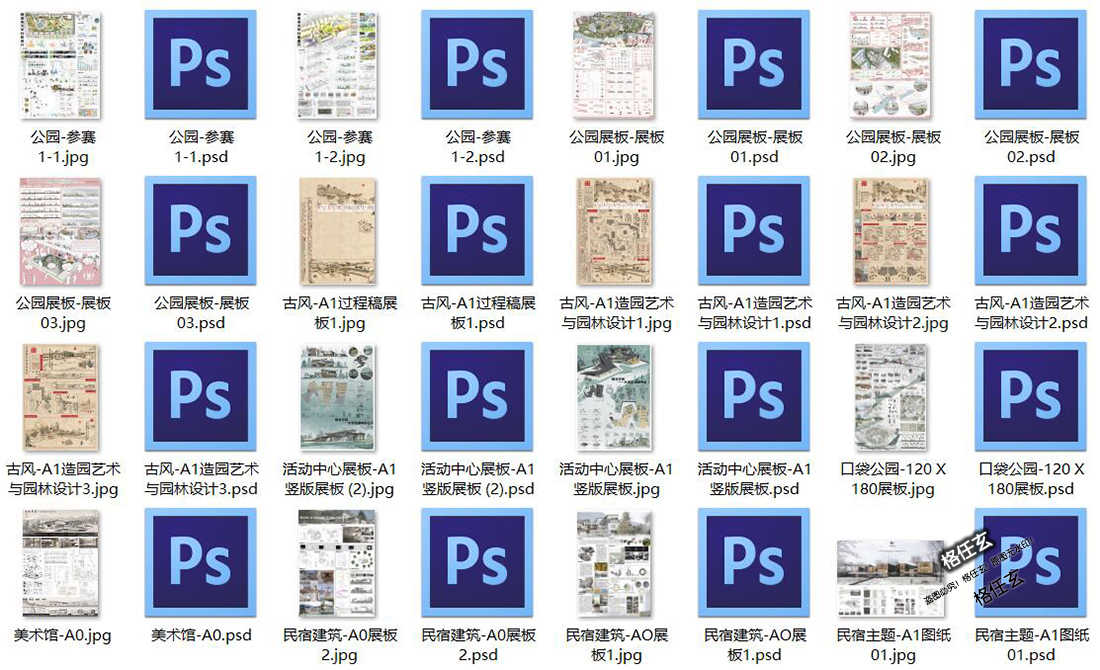Select thumbnail of 古风-A1造园艺术与园林设计3.jpg
This screenshot has width=1100, height=670.
(61, 396)
